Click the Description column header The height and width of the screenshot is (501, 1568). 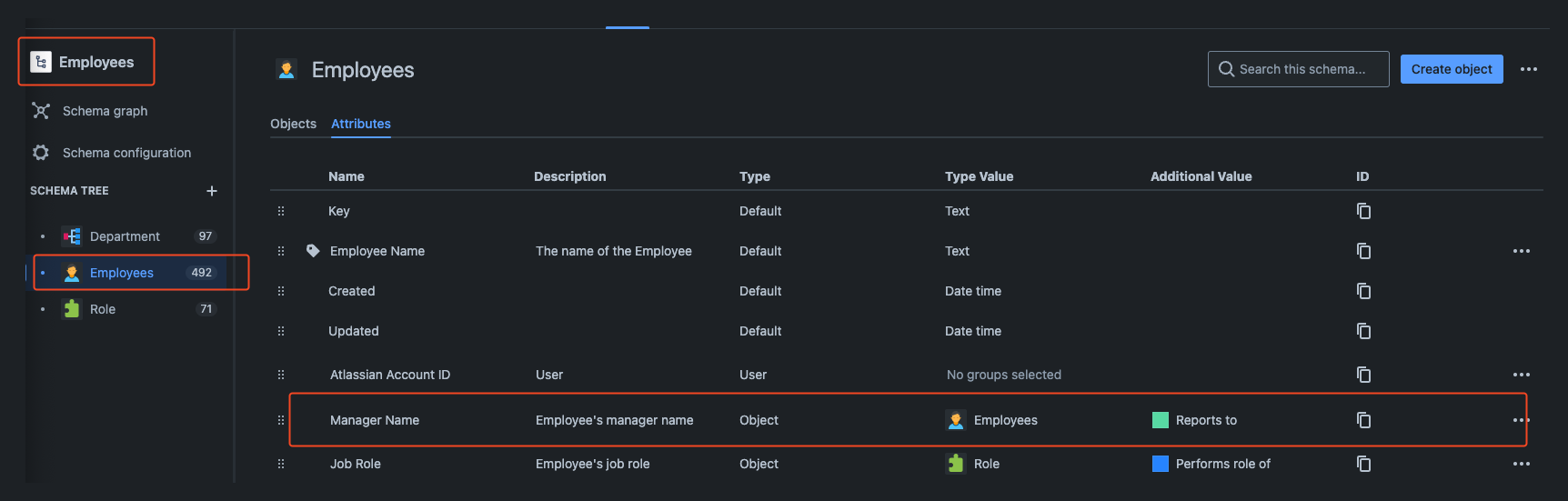click(570, 176)
